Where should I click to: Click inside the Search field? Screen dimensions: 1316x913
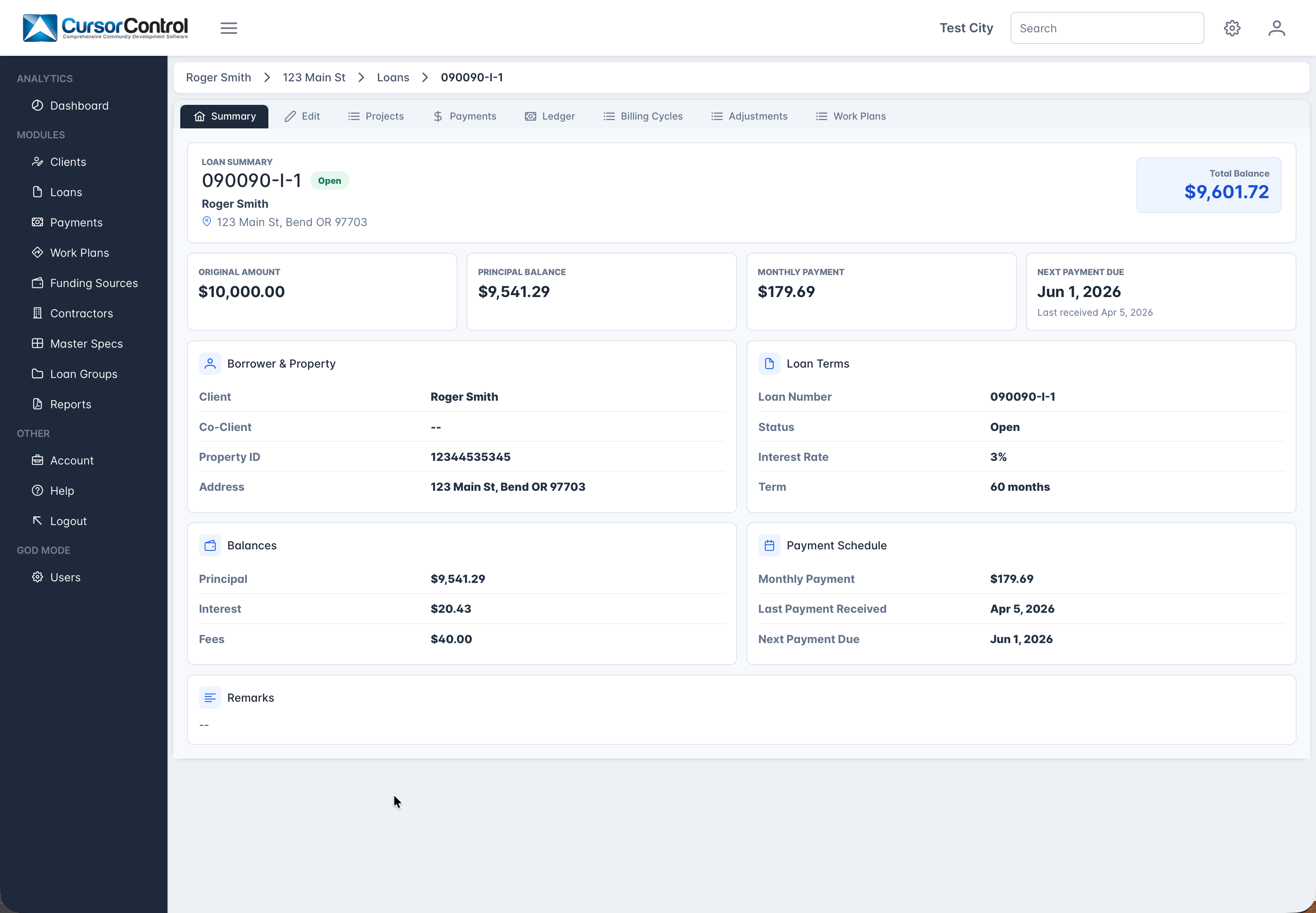[x=1107, y=28]
